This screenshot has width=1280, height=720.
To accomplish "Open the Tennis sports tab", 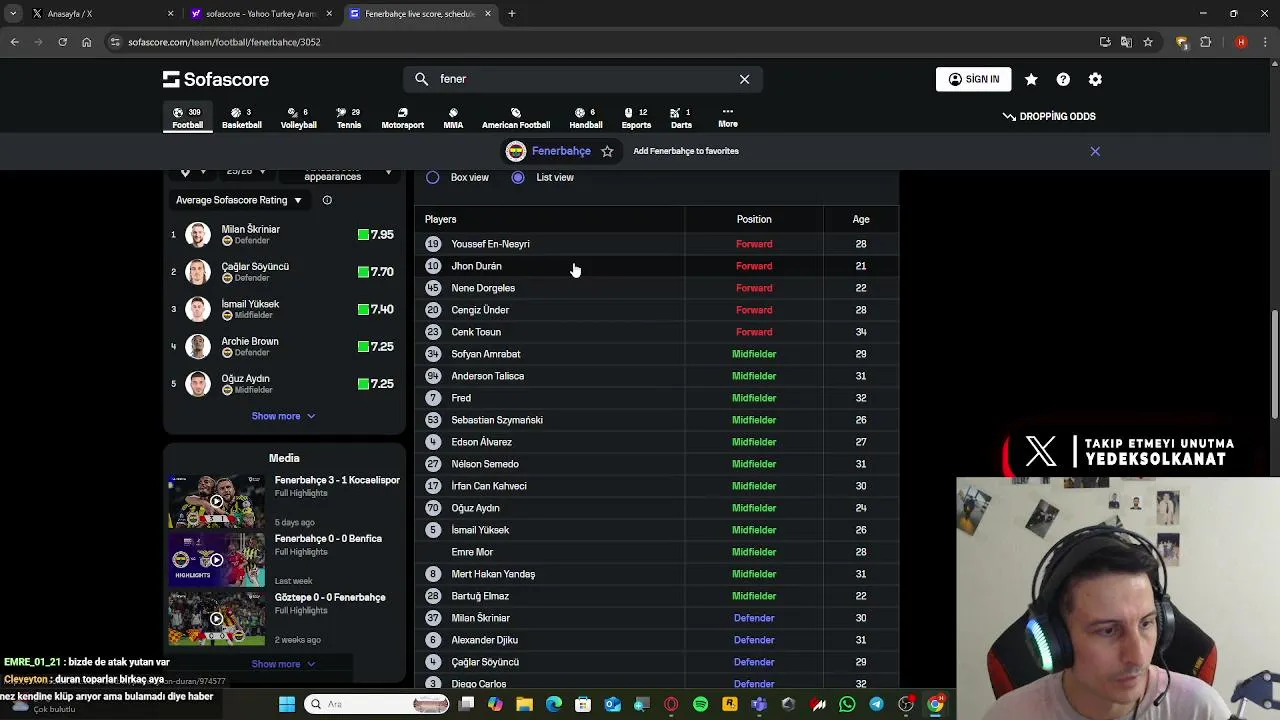I will pos(348,118).
